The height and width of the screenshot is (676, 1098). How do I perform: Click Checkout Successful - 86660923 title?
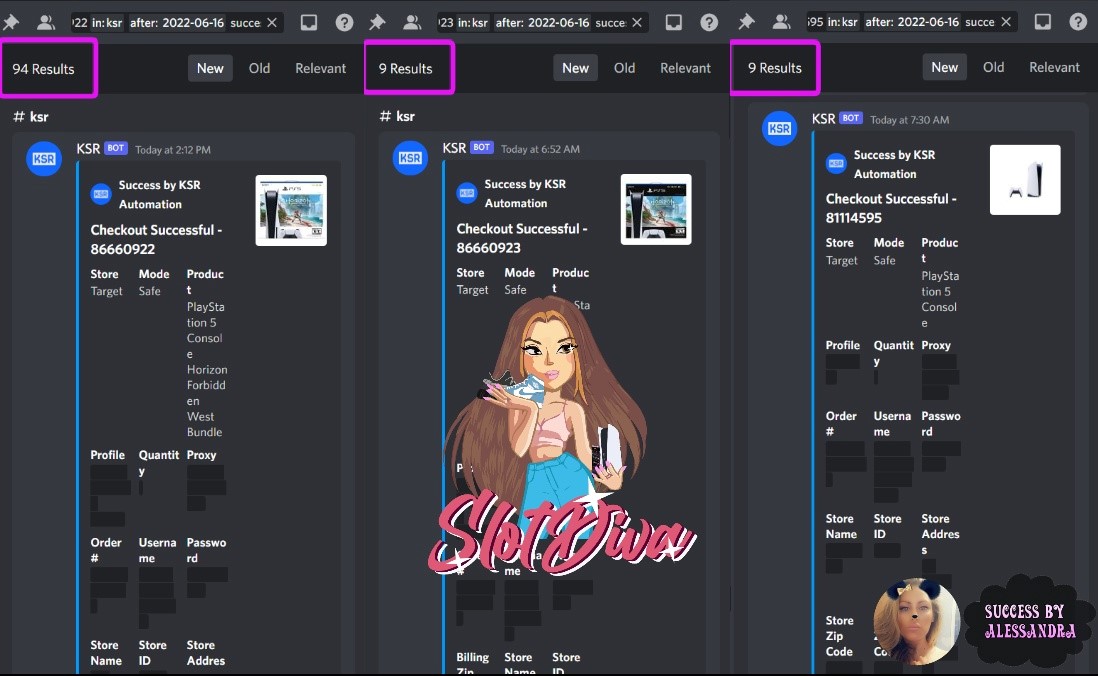[522, 238]
